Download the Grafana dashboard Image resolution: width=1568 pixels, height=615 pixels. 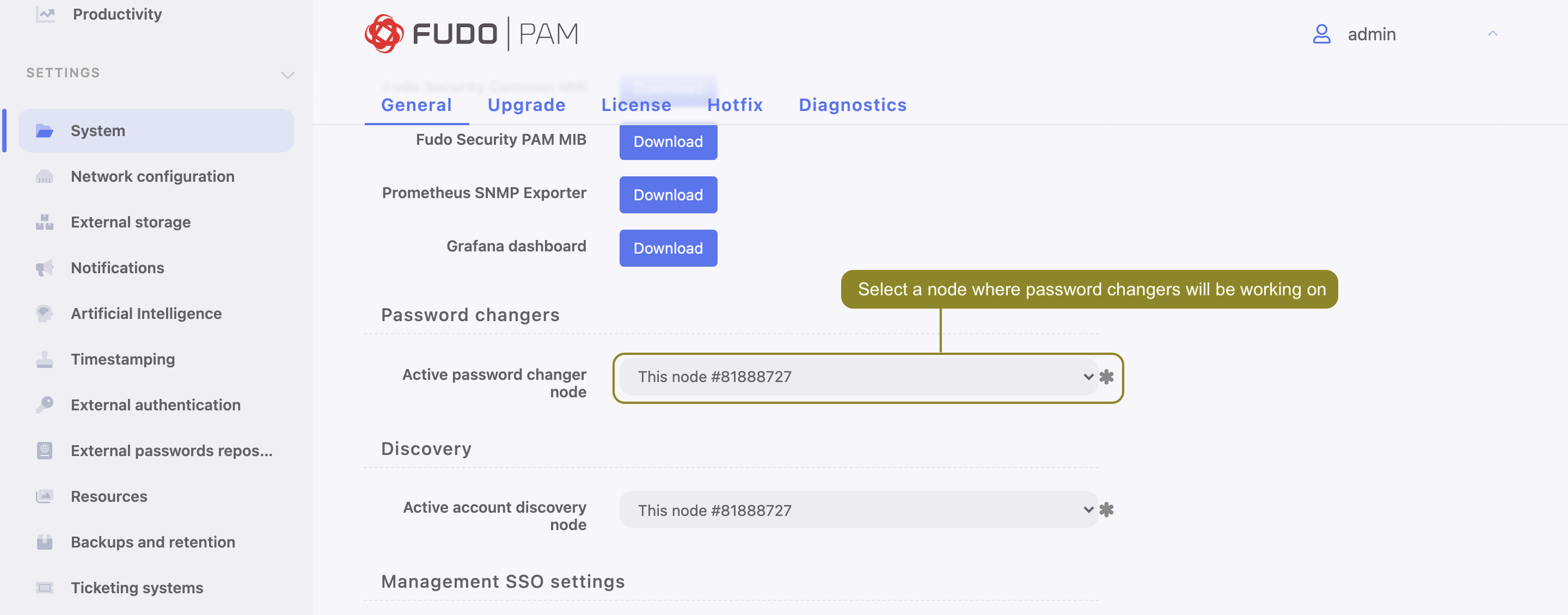pos(667,248)
